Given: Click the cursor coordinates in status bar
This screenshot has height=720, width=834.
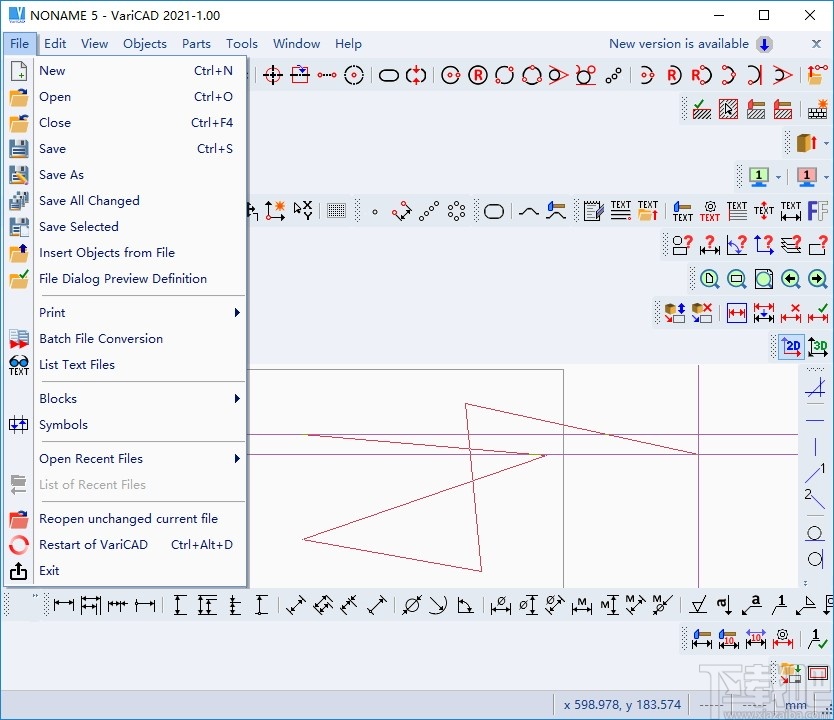Looking at the screenshot, I should pyautogui.click(x=622, y=704).
